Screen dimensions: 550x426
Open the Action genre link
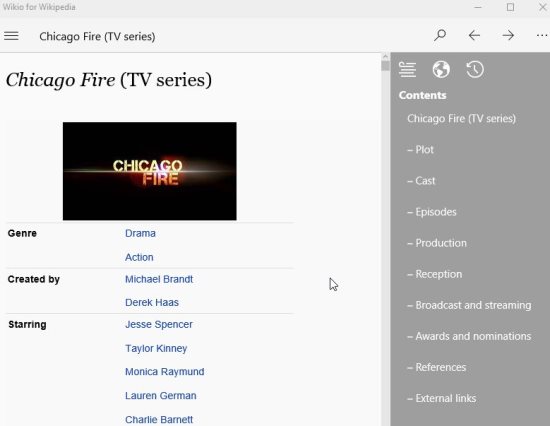pyautogui.click(x=139, y=257)
